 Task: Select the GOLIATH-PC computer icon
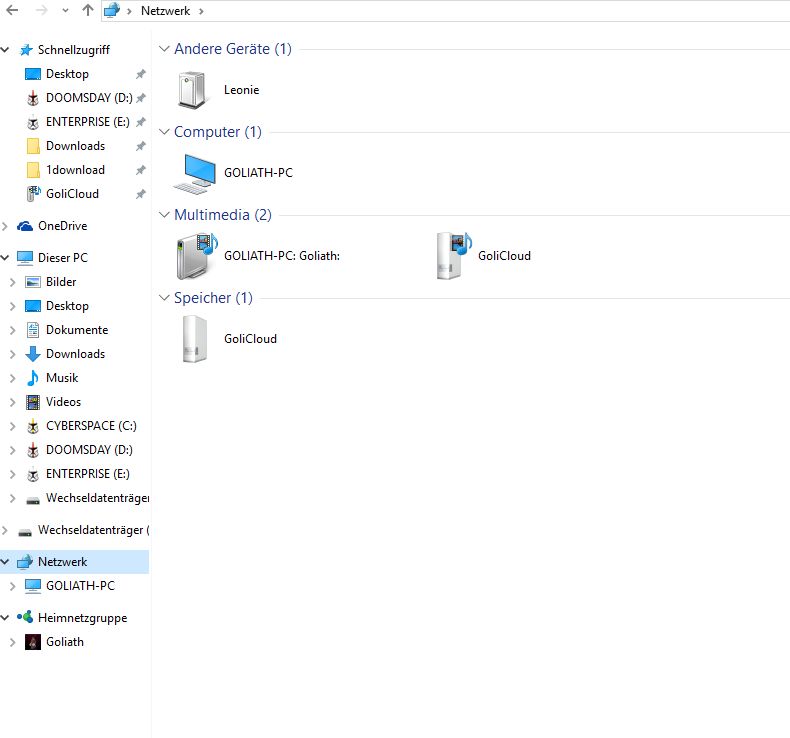coord(195,173)
